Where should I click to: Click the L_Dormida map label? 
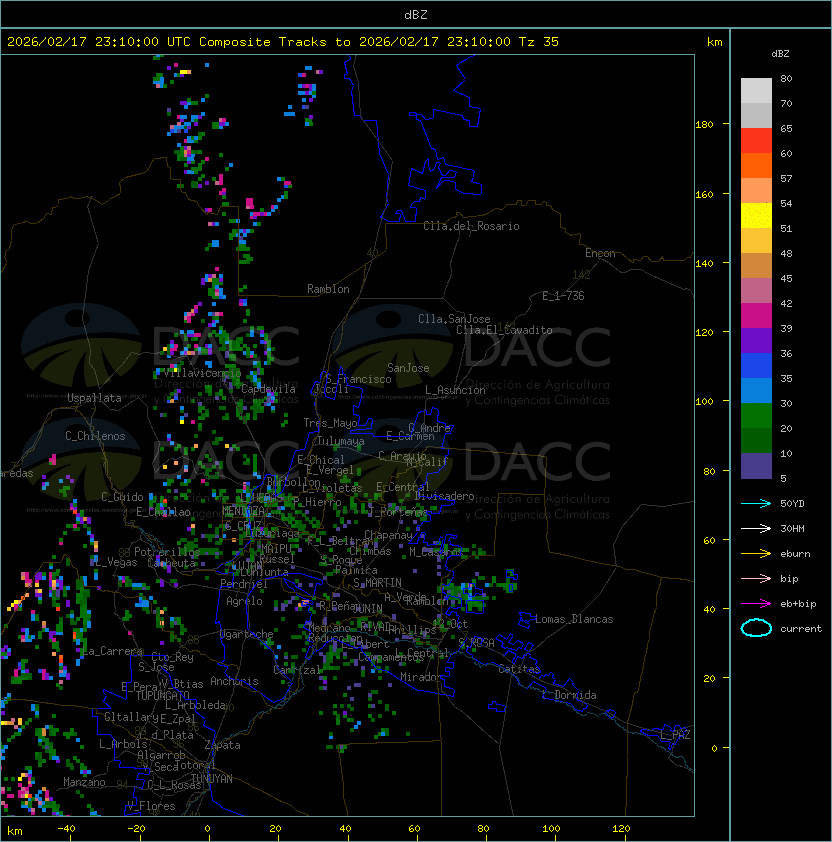point(569,695)
